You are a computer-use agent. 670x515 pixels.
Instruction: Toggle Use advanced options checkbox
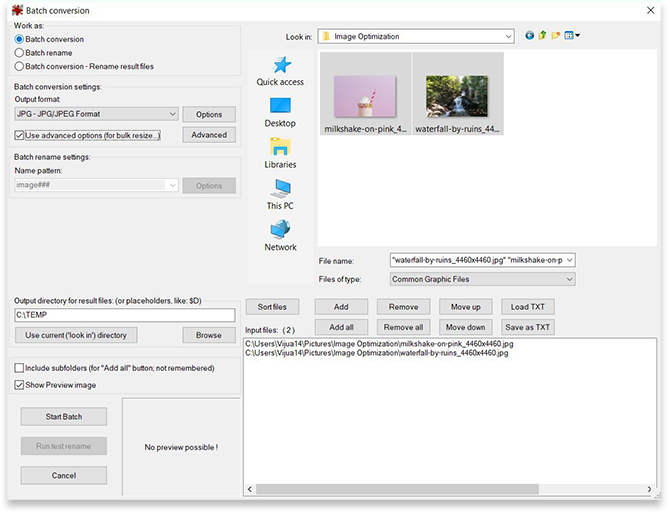tap(20, 135)
